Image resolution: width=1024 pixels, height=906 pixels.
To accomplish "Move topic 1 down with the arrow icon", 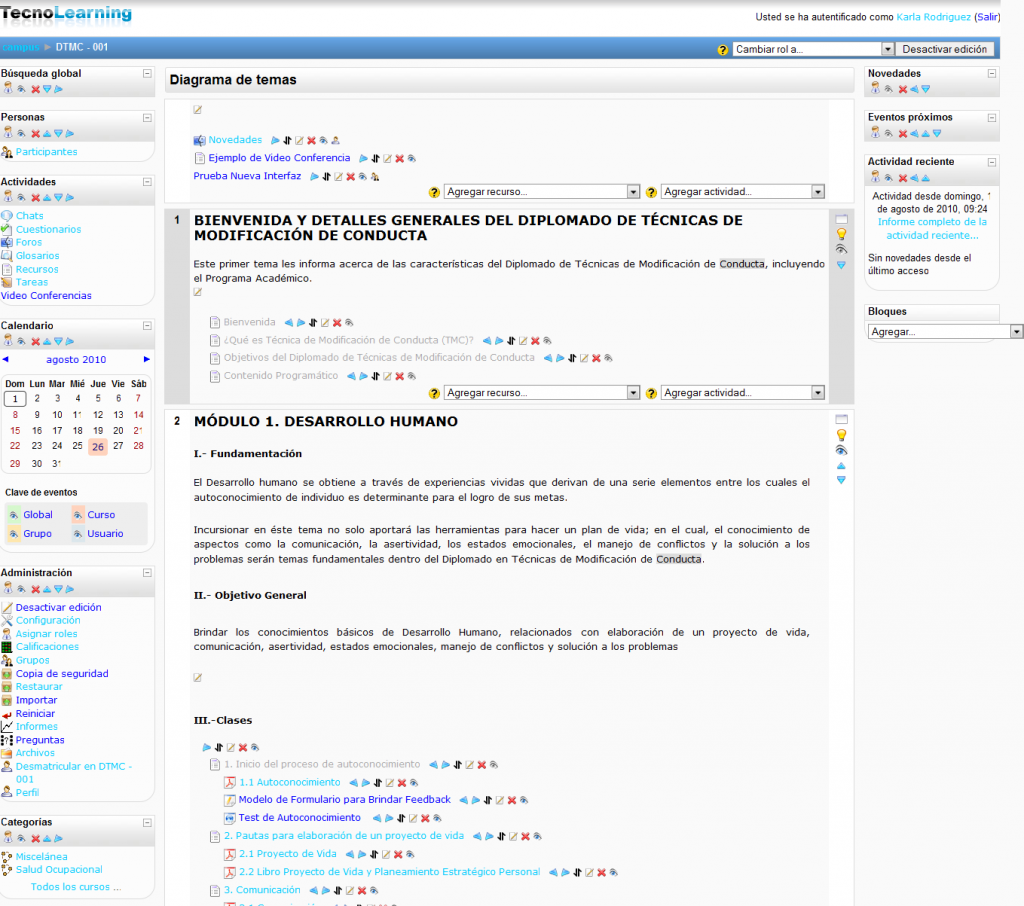I will (841, 265).
